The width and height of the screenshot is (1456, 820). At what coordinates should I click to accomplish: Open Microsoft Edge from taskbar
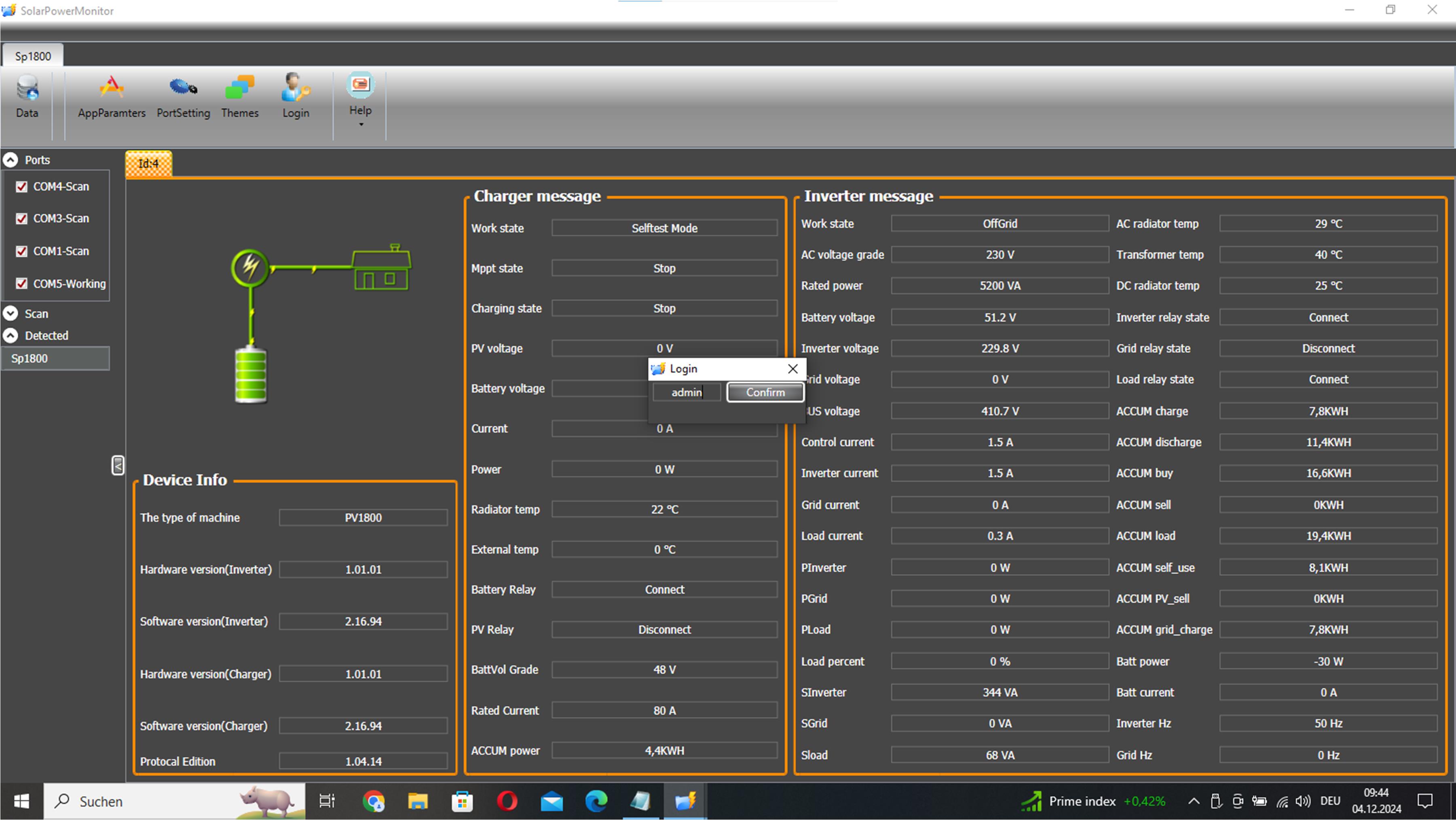click(x=596, y=801)
